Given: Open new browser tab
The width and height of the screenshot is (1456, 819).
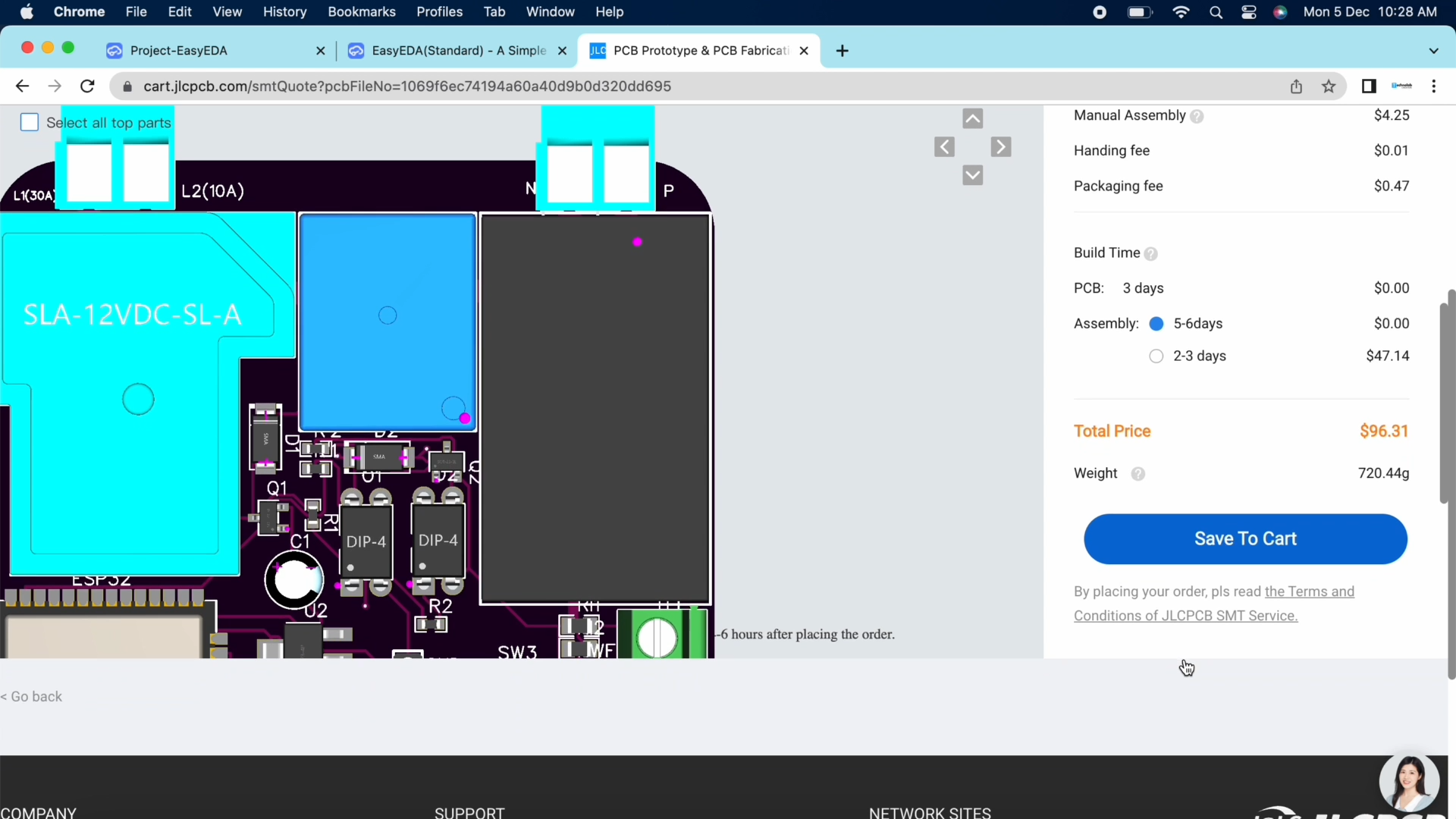Looking at the screenshot, I should pyautogui.click(x=842, y=51).
